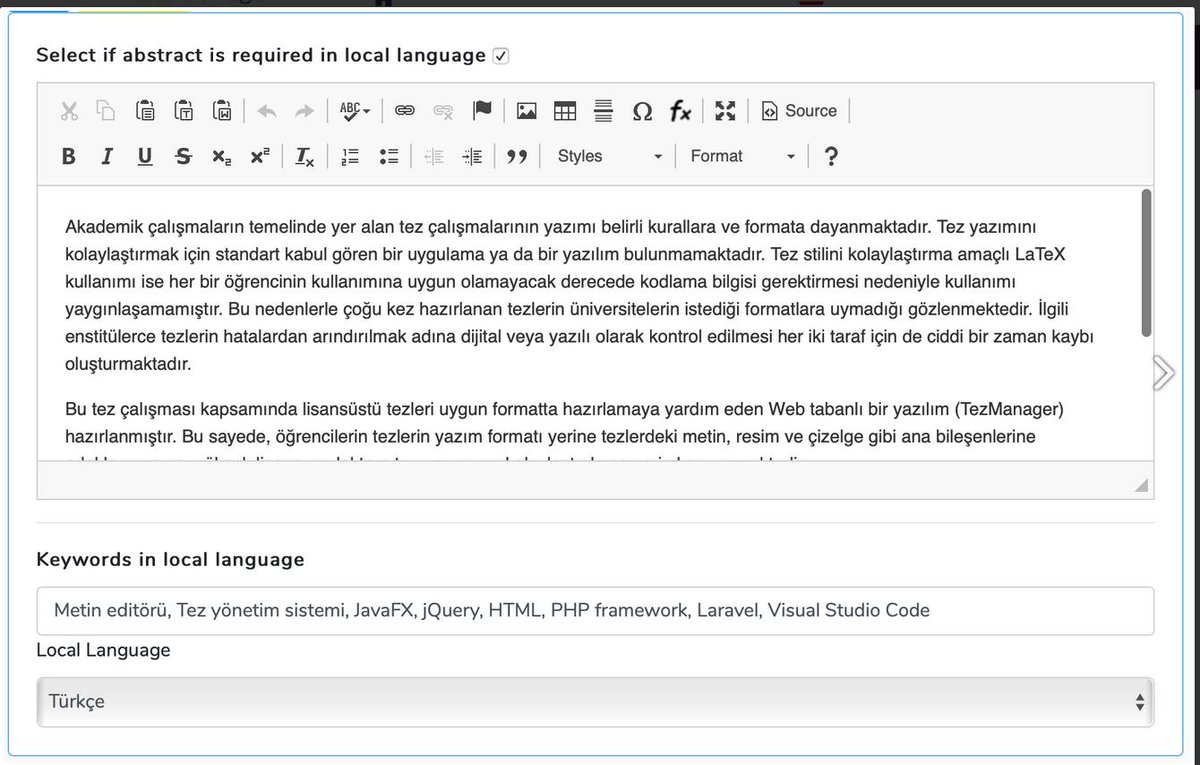
Task: Open the Local Language selector showing Türkçe
Action: pyautogui.click(x=593, y=701)
